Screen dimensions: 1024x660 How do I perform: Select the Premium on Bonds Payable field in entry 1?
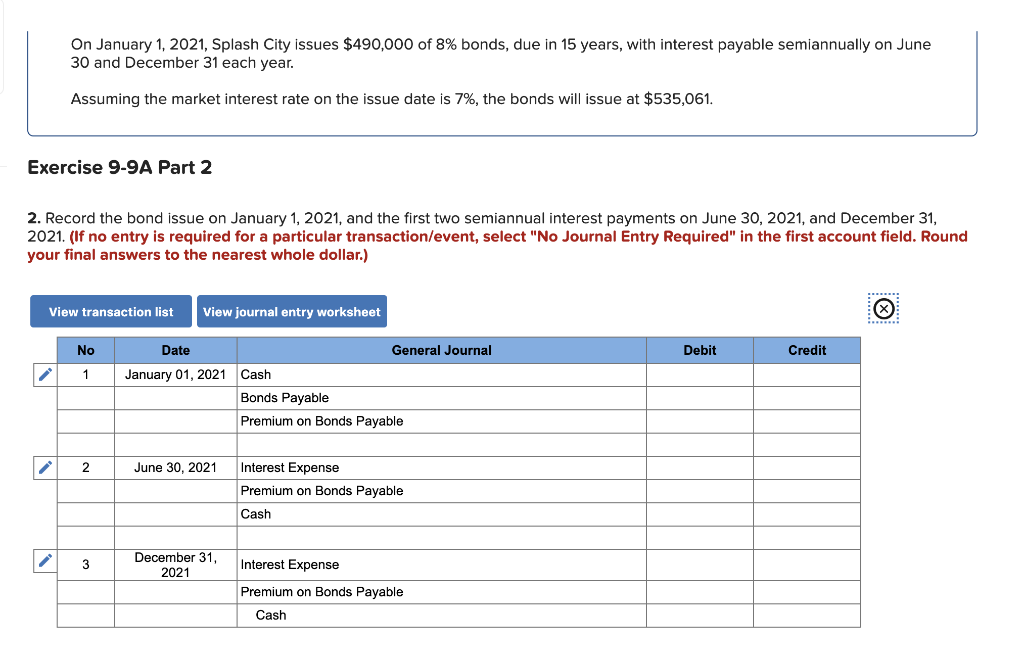click(x=440, y=420)
